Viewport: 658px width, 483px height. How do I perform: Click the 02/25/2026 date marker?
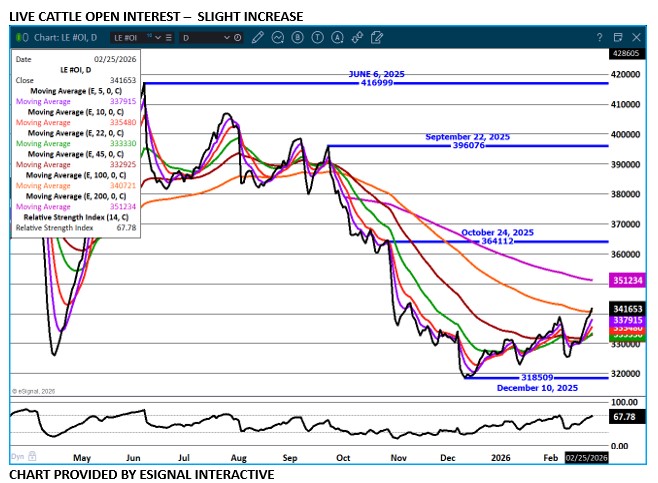tap(585, 457)
